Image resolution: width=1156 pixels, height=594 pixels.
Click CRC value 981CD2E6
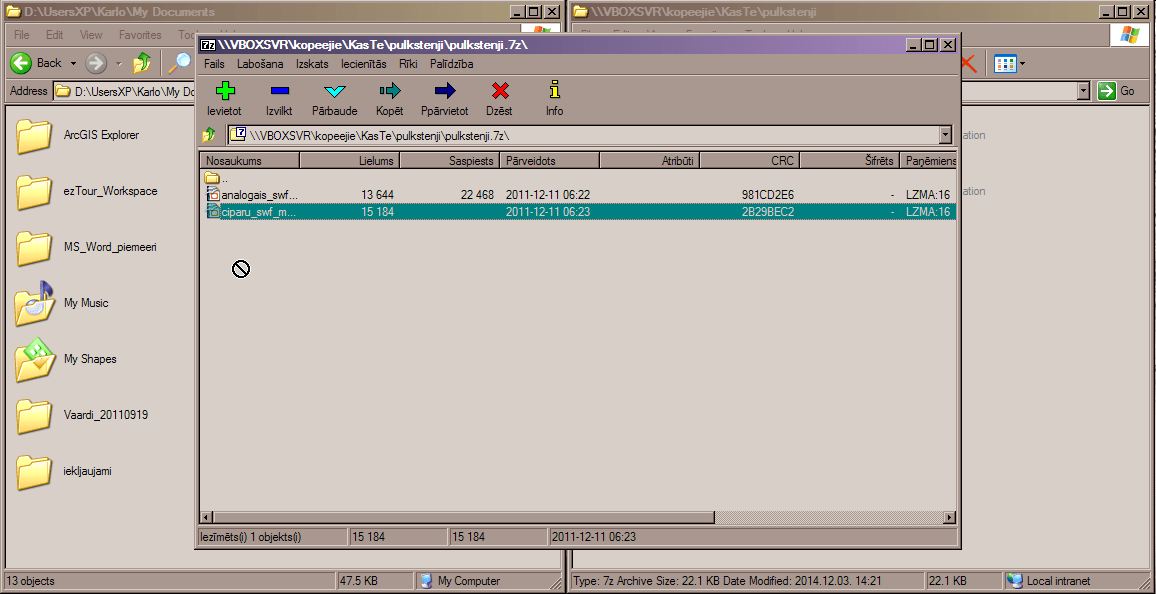767,195
